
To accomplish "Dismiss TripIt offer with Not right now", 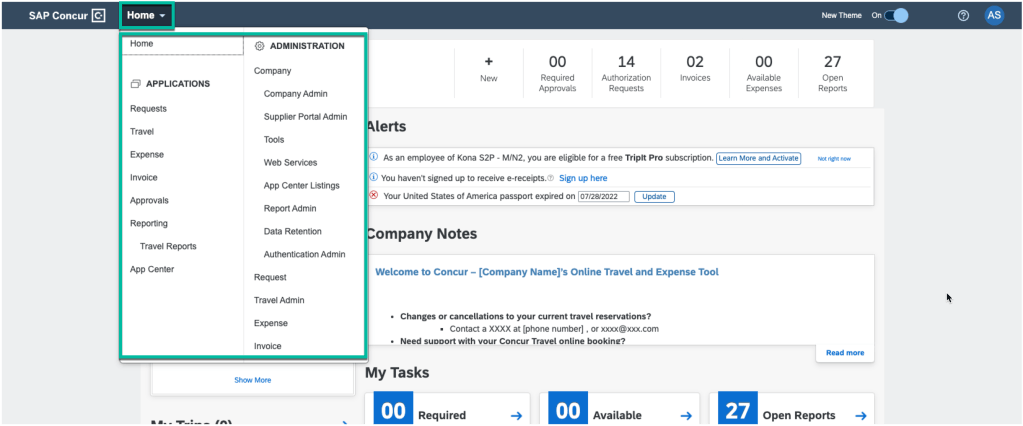I will point(834,158).
